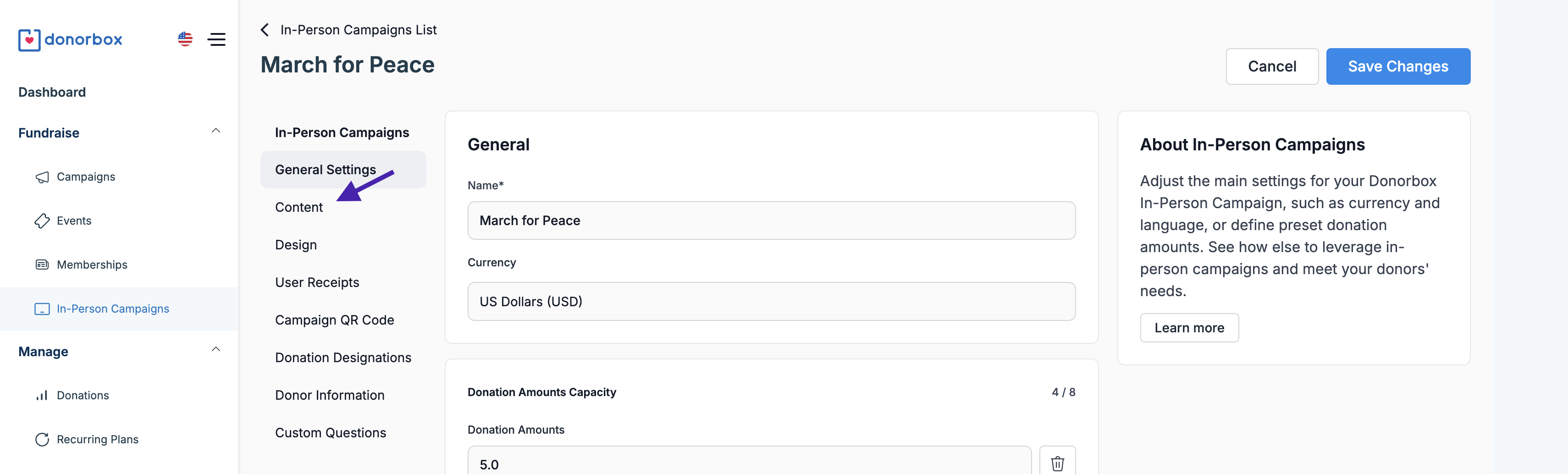Open the Currency dropdown
This screenshot has width=1568, height=474.
click(771, 301)
